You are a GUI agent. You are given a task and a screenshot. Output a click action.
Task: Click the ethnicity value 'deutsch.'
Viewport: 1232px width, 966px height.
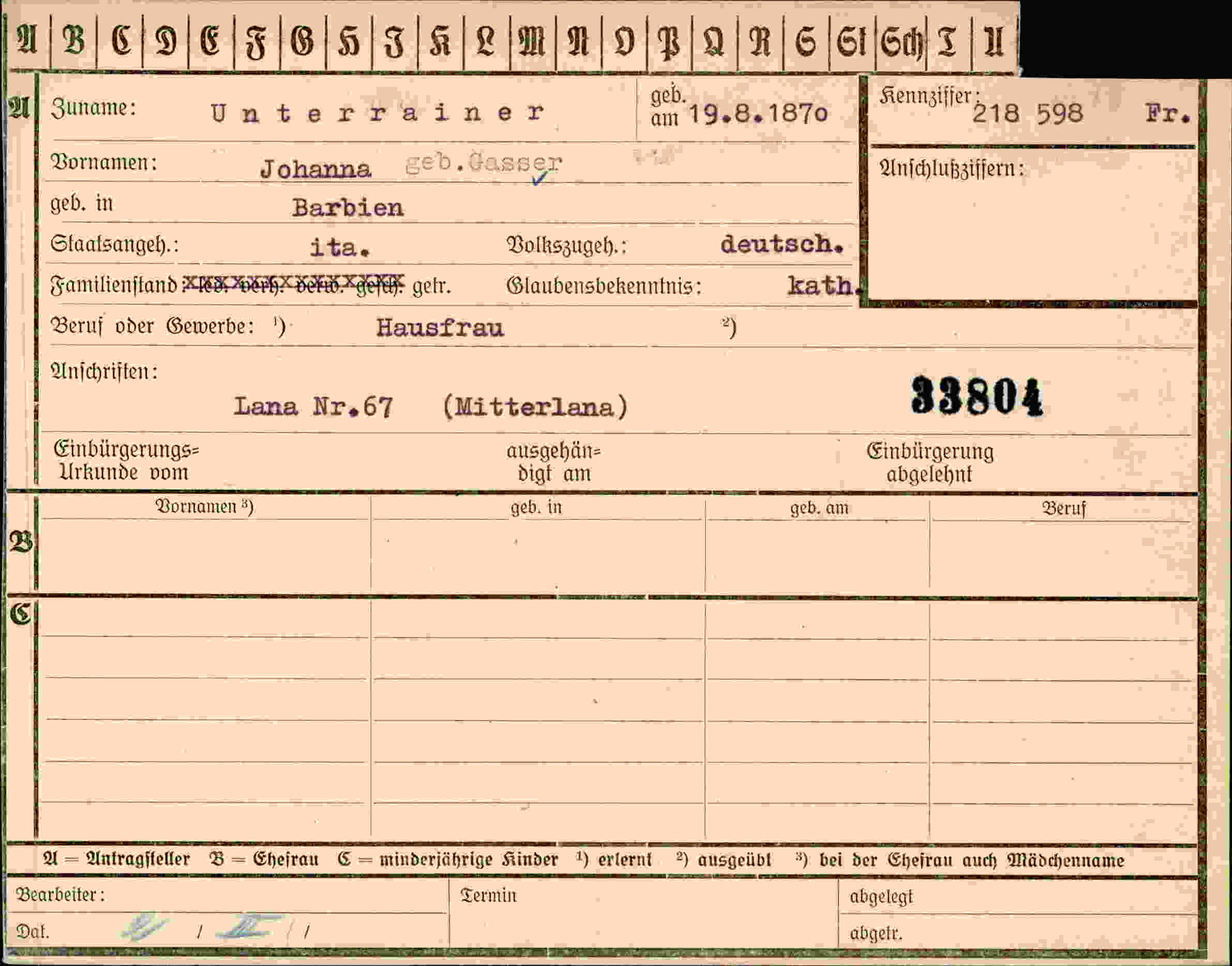click(x=783, y=244)
